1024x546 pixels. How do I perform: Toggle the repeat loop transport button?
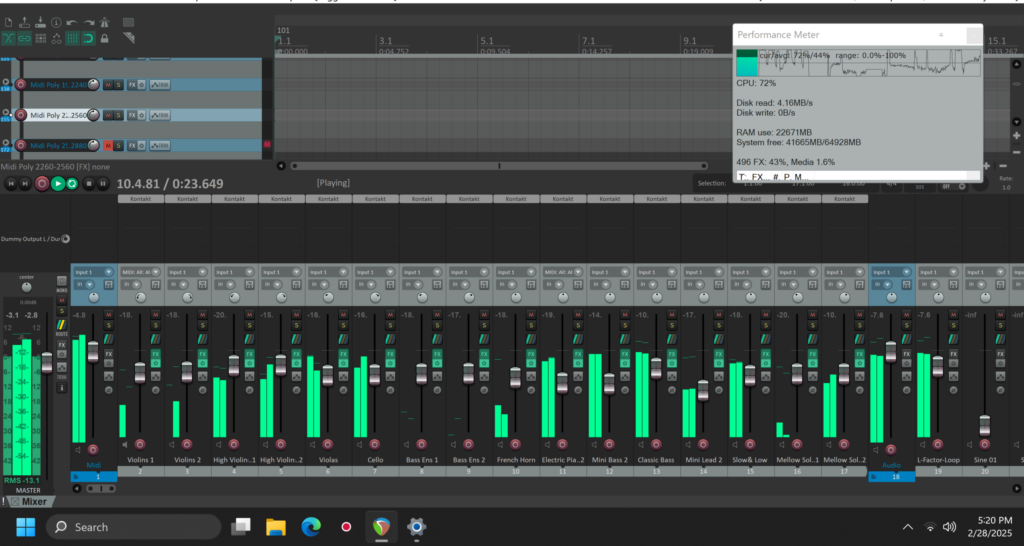72,184
